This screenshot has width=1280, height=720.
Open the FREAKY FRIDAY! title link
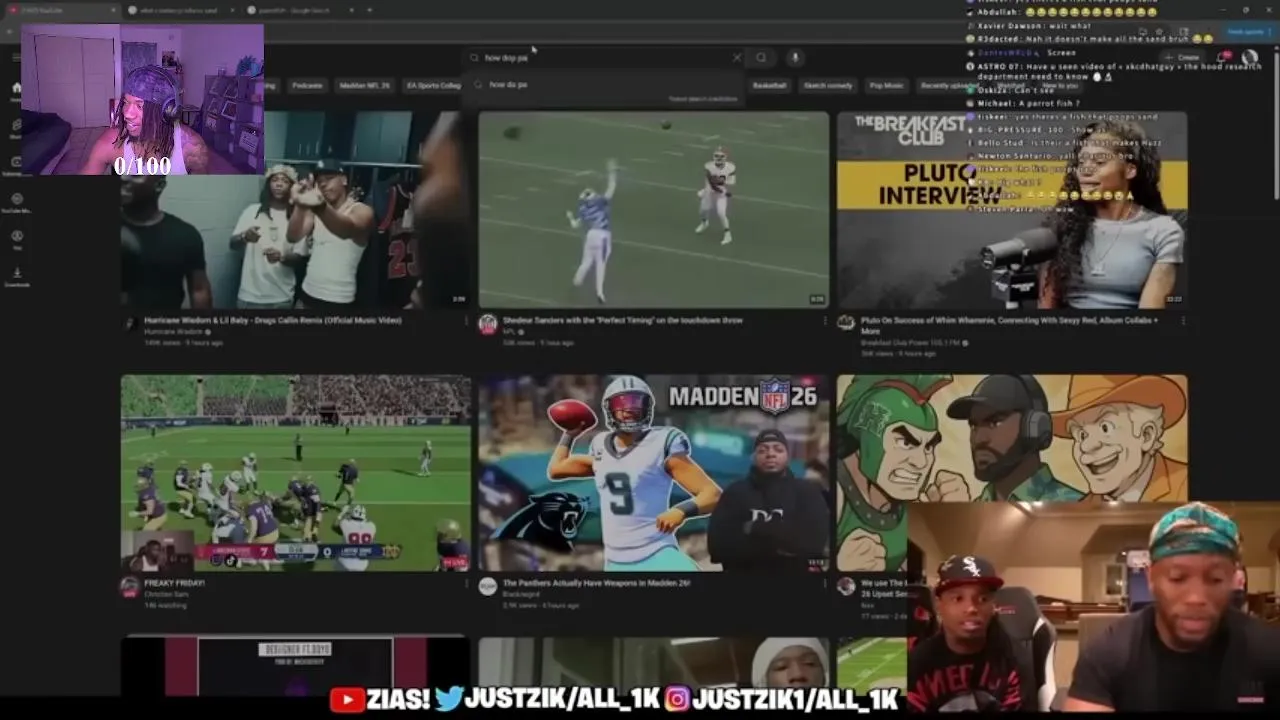coord(174,583)
